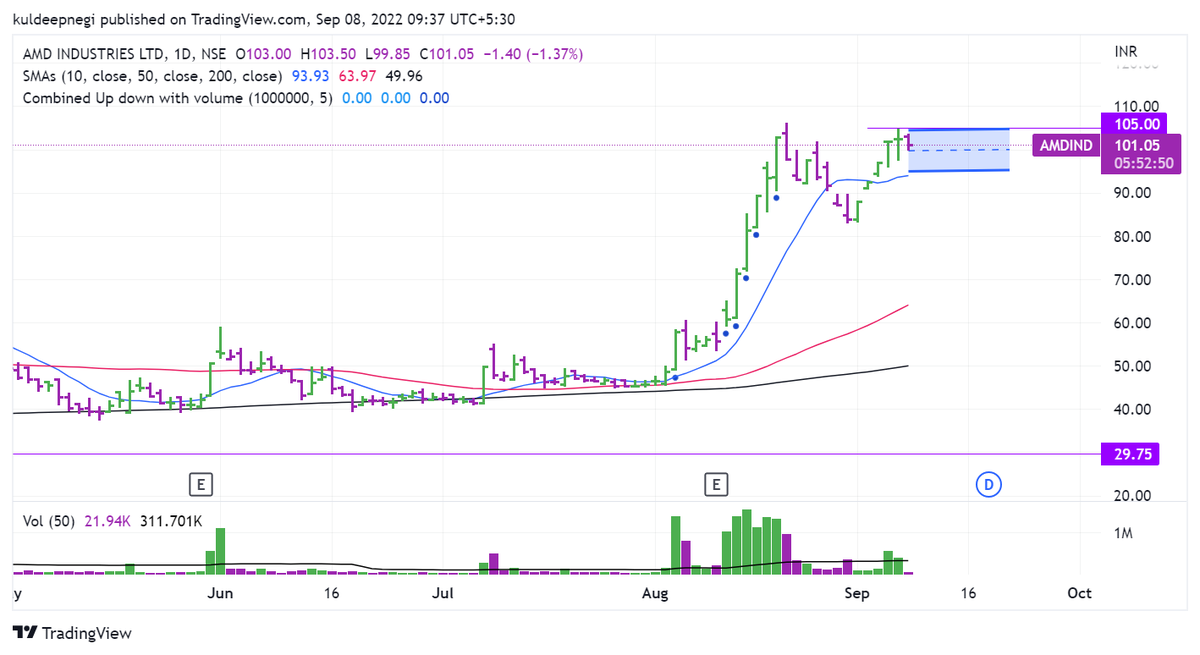
Task: Click the 110.00 price axis label
Action: pyautogui.click(x=1137, y=106)
